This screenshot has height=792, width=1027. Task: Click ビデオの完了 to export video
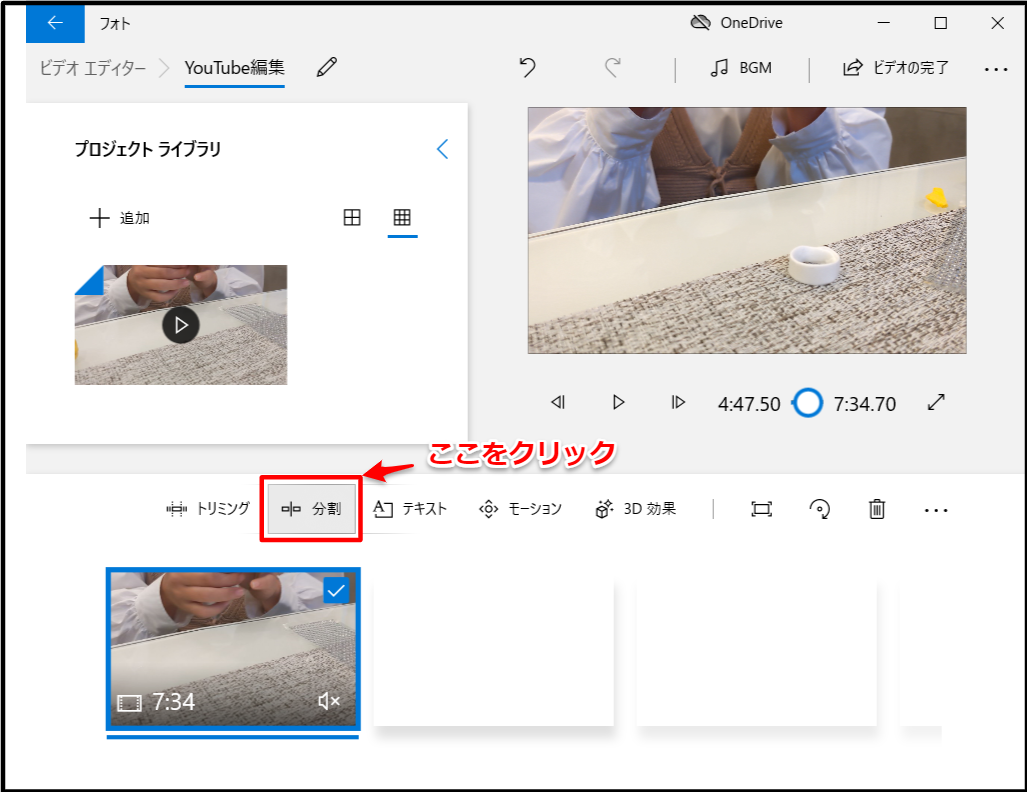[x=895, y=67]
